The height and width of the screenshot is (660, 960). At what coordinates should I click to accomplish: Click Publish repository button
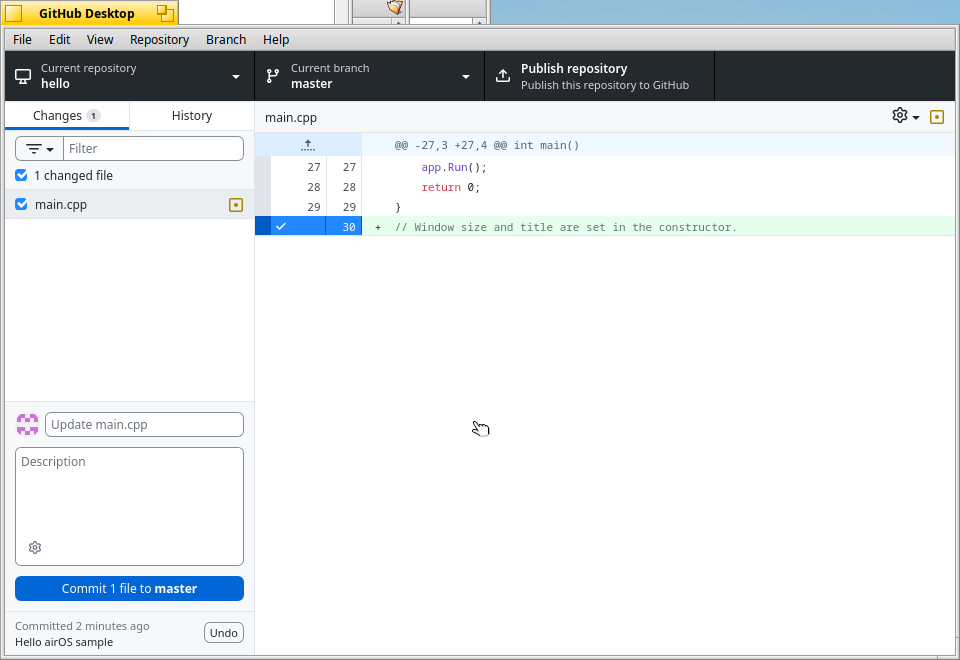pyautogui.click(x=599, y=76)
